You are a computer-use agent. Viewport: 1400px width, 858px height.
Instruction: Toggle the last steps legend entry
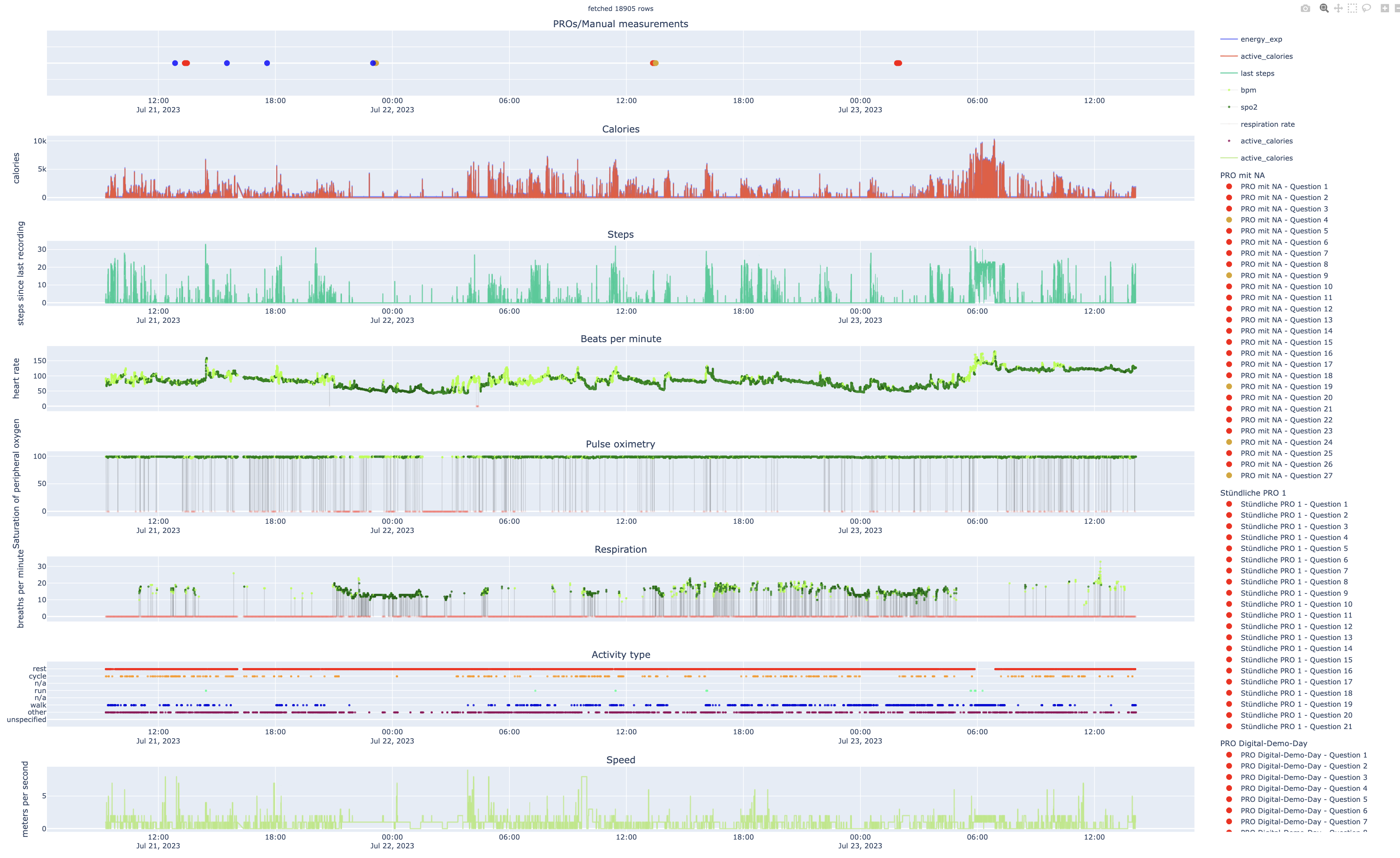pos(1257,73)
